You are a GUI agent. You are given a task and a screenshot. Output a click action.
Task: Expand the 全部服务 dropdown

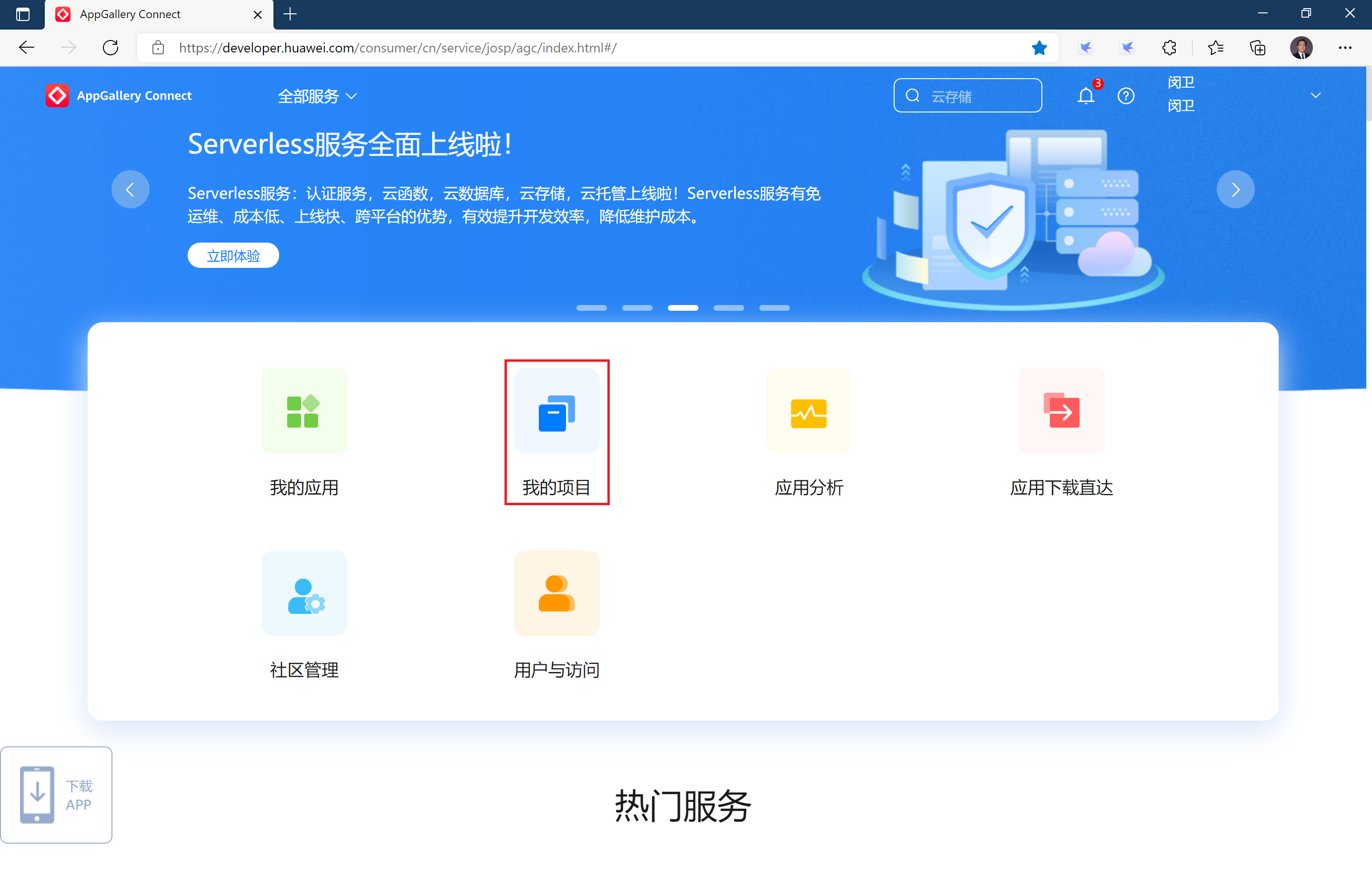[317, 96]
